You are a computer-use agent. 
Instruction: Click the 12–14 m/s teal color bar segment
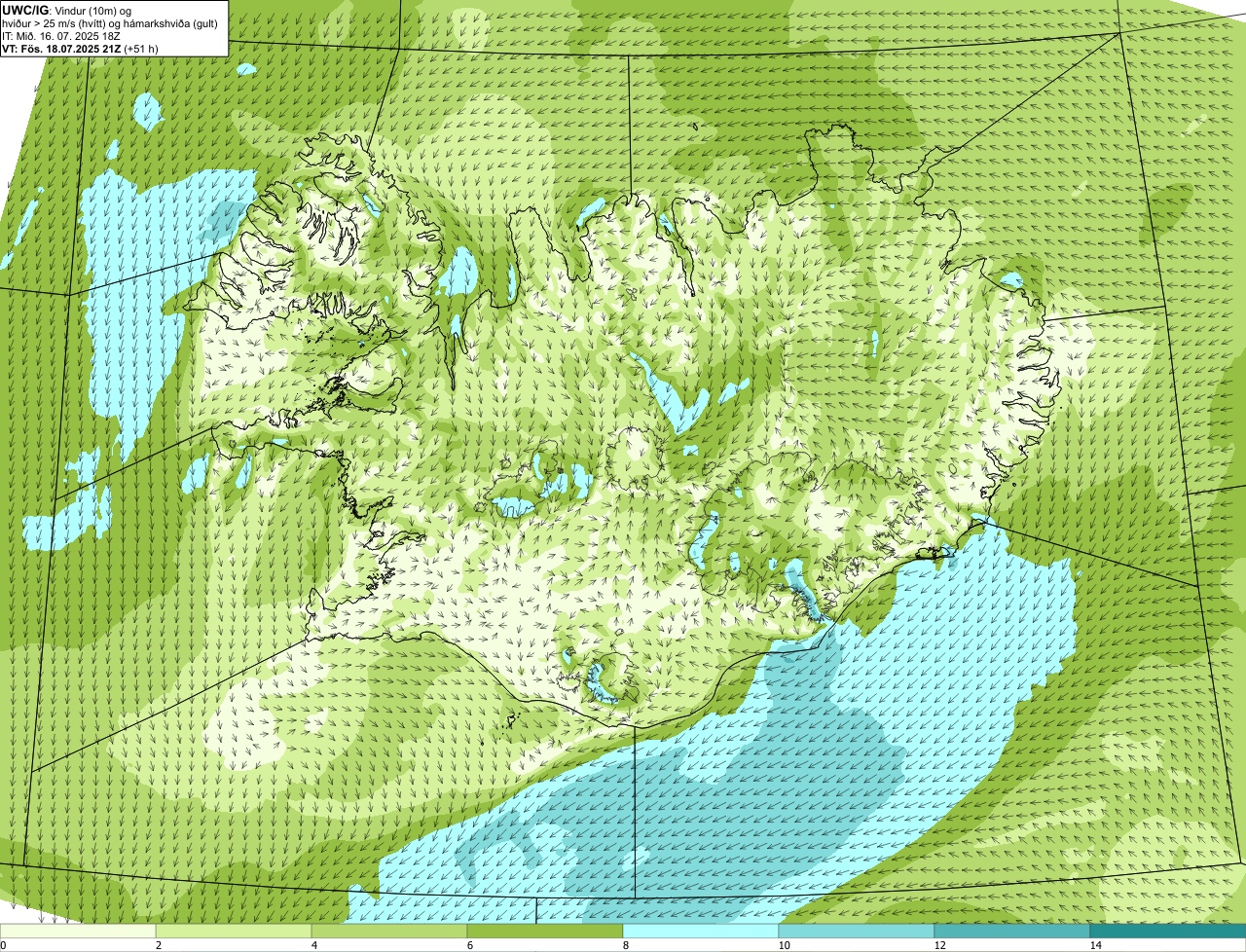(1012, 931)
